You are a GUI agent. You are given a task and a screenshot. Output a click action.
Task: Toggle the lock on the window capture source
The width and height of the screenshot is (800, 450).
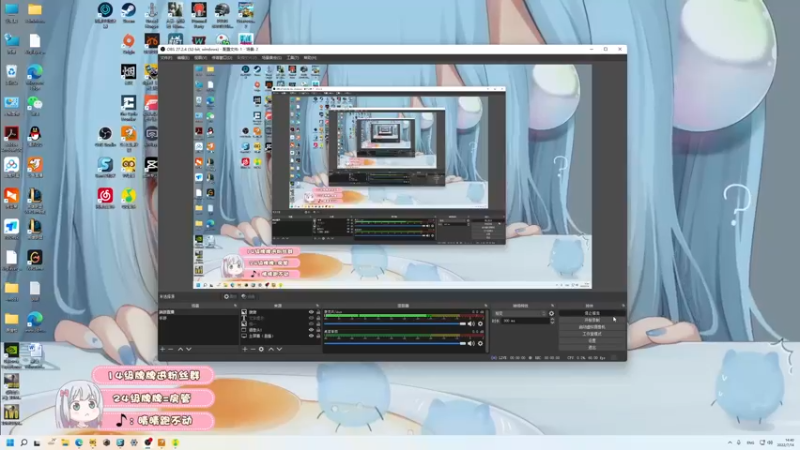coord(318,330)
